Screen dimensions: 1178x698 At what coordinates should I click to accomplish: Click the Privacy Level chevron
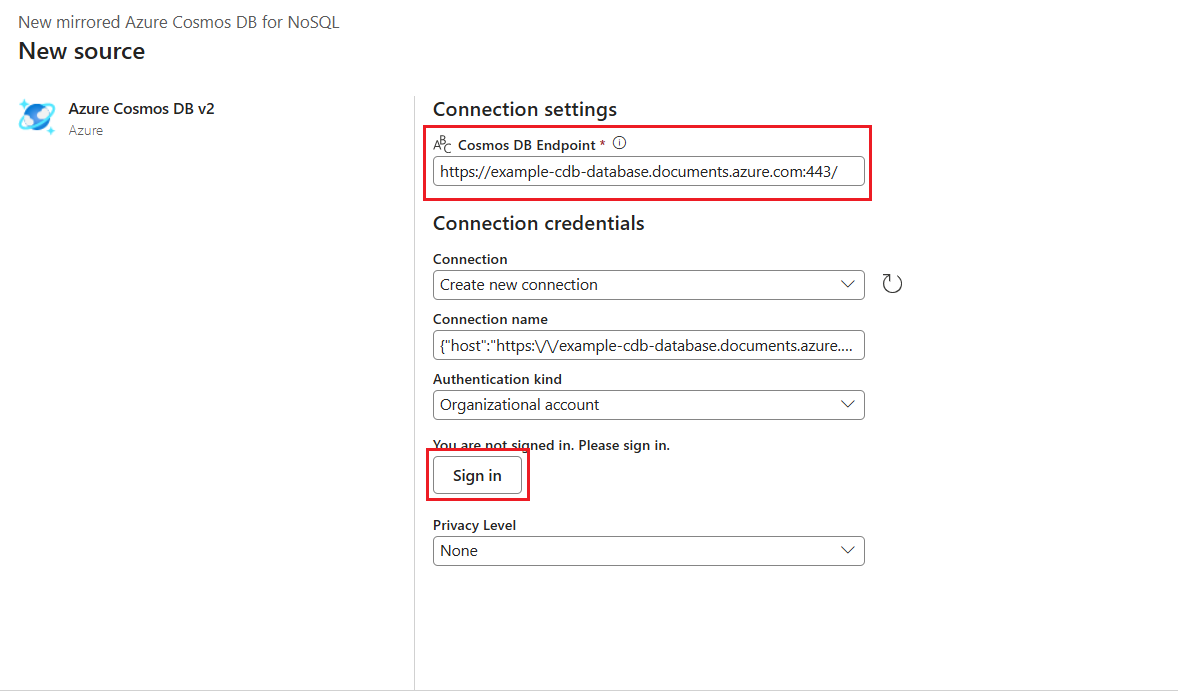click(847, 550)
